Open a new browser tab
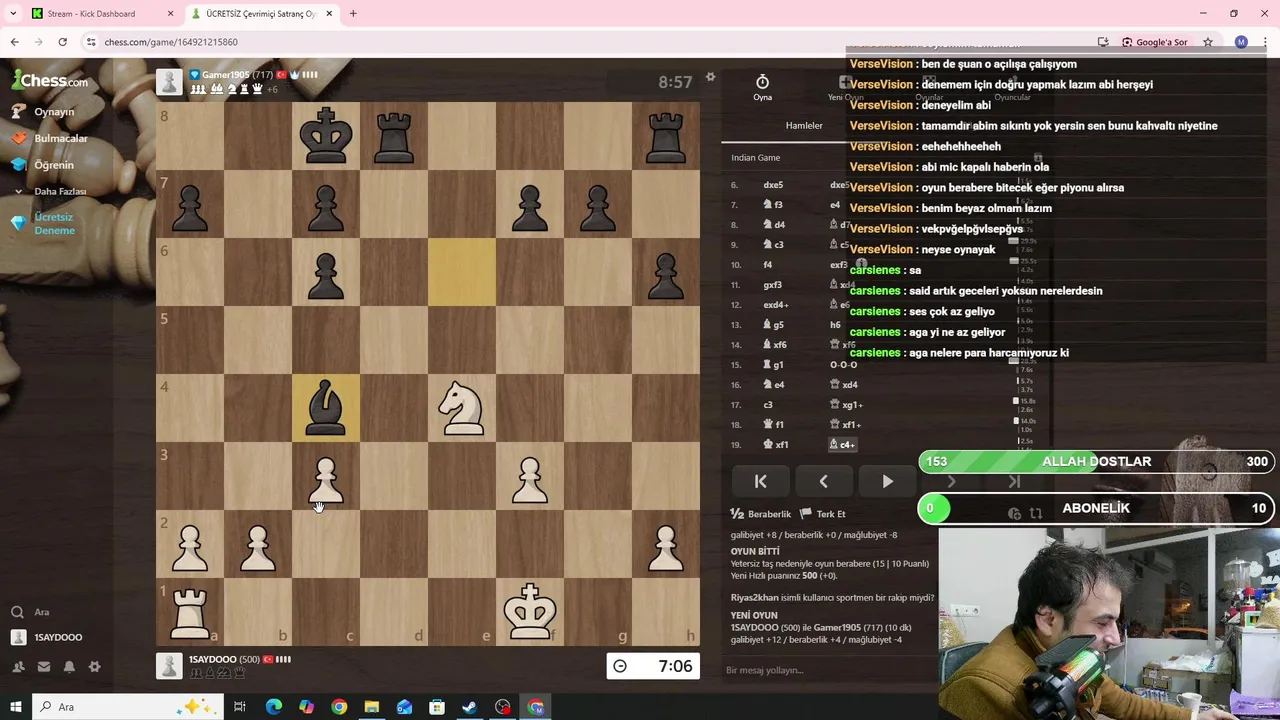This screenshot has width=1280, height=720. click(353, 14)
